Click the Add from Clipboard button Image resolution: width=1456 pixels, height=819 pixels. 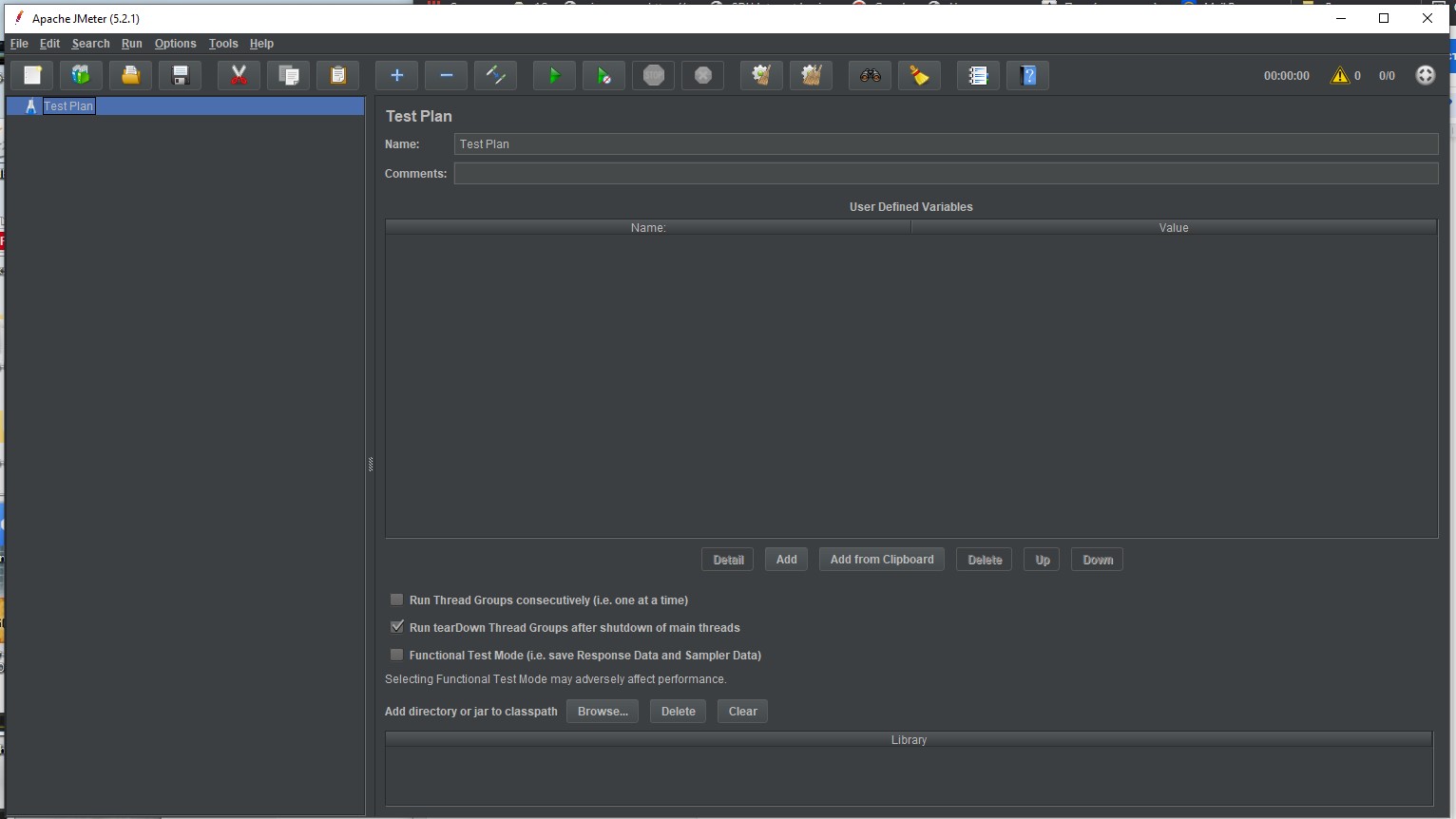882,560
